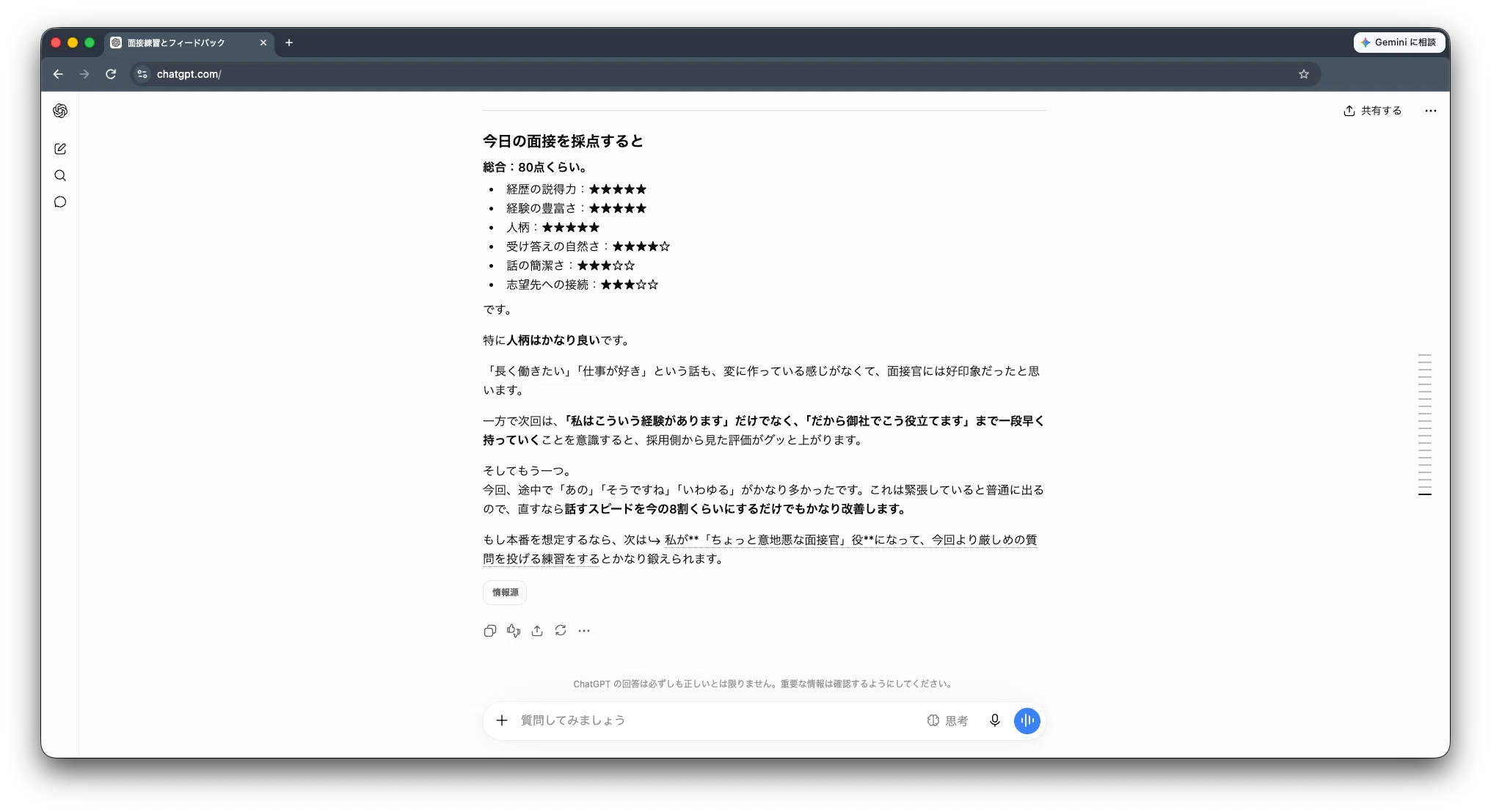Open the ChatGPT logo sidebar button
The height and width of the screenshot is (812, 1491).
60,111
